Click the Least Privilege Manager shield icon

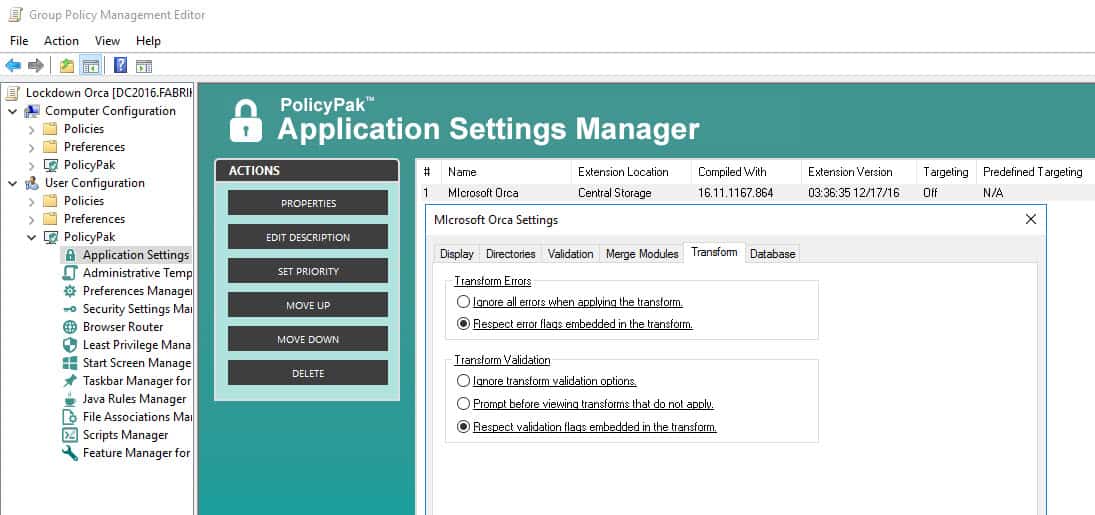click(70, 344)
